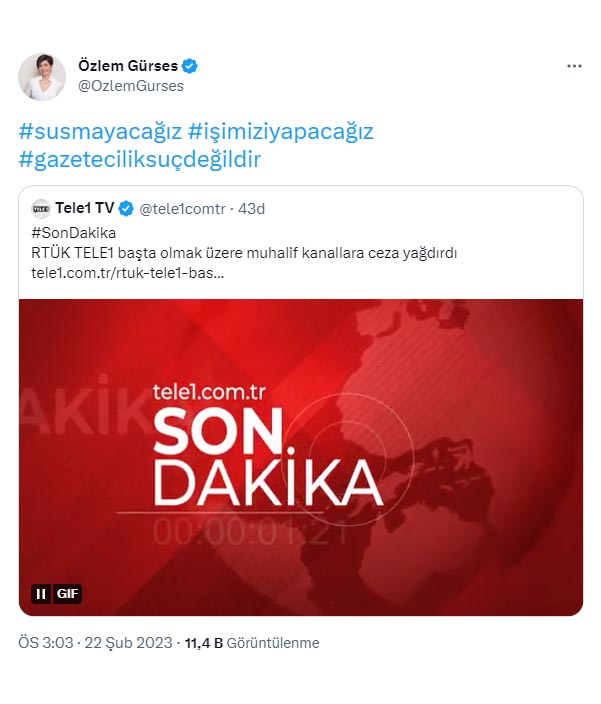Open Tele1 TV account name
This screenshot has height=704, width=601.
(85, 208)
